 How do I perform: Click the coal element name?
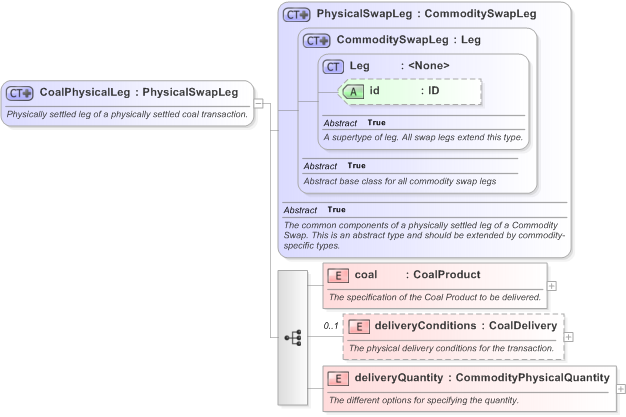[366, 274]
